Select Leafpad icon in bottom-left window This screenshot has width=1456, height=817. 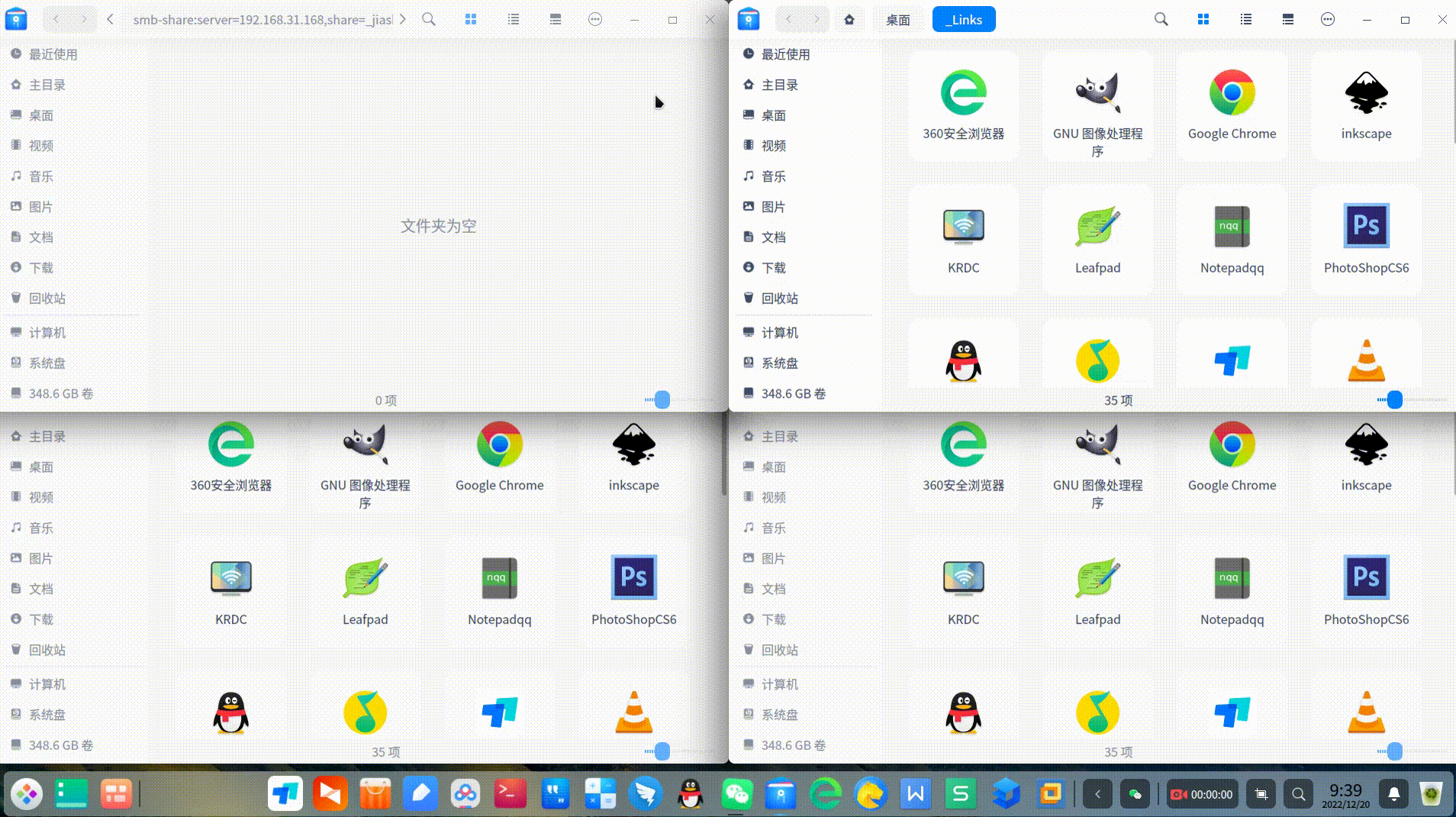(365, 577)
